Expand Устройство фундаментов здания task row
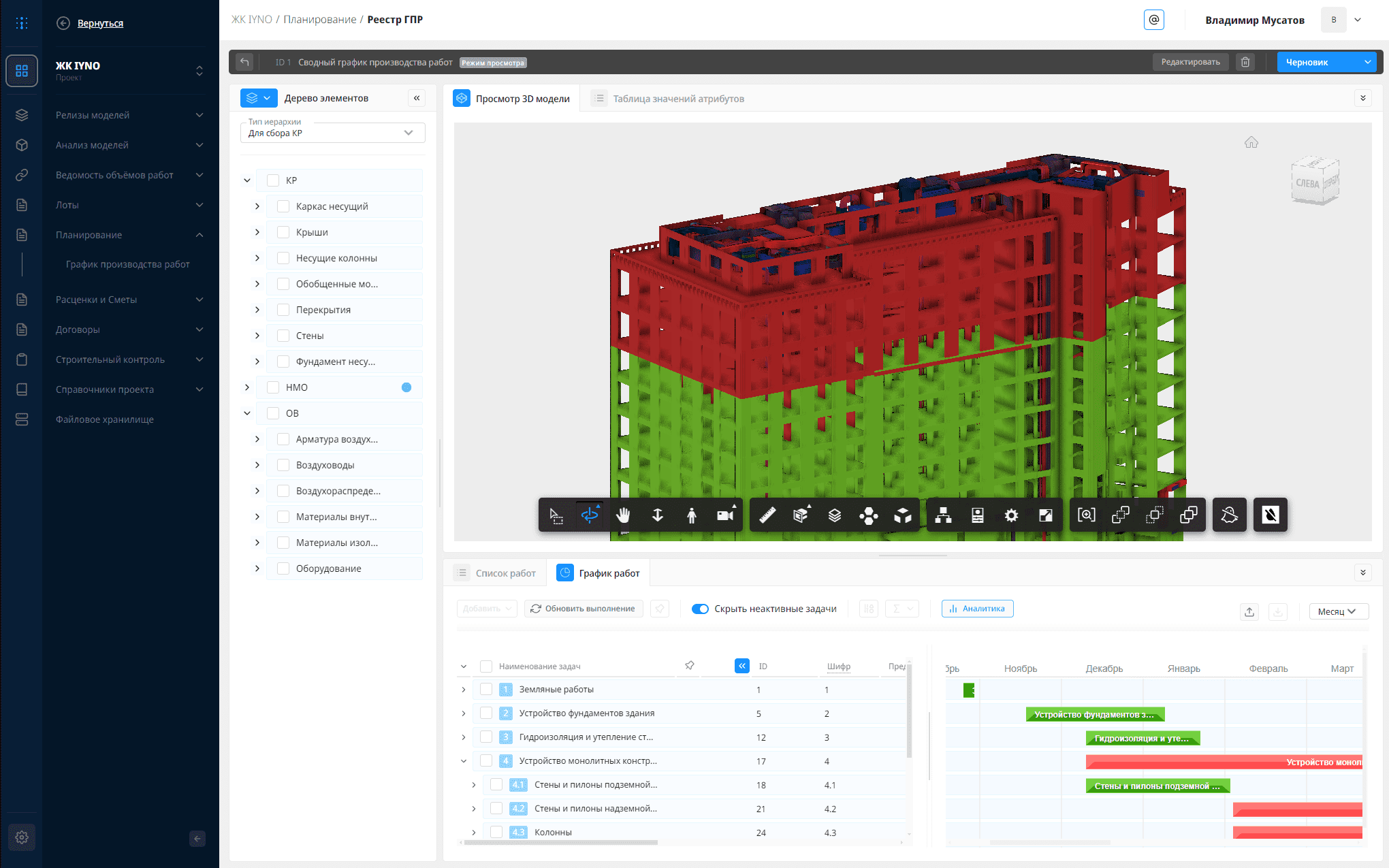Screen dimensions: 1389x868 pos(464,713)
